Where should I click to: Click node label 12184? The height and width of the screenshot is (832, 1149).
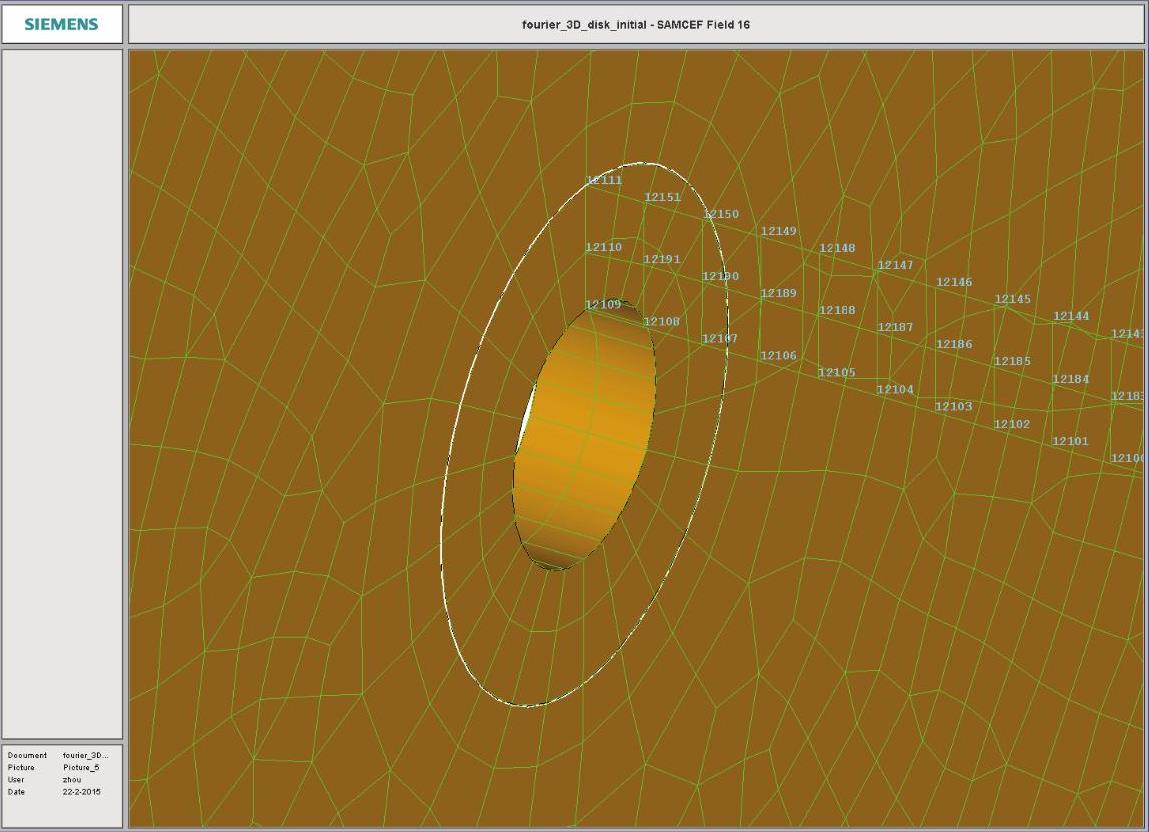pyautogui.click(x=1071, y=379)
